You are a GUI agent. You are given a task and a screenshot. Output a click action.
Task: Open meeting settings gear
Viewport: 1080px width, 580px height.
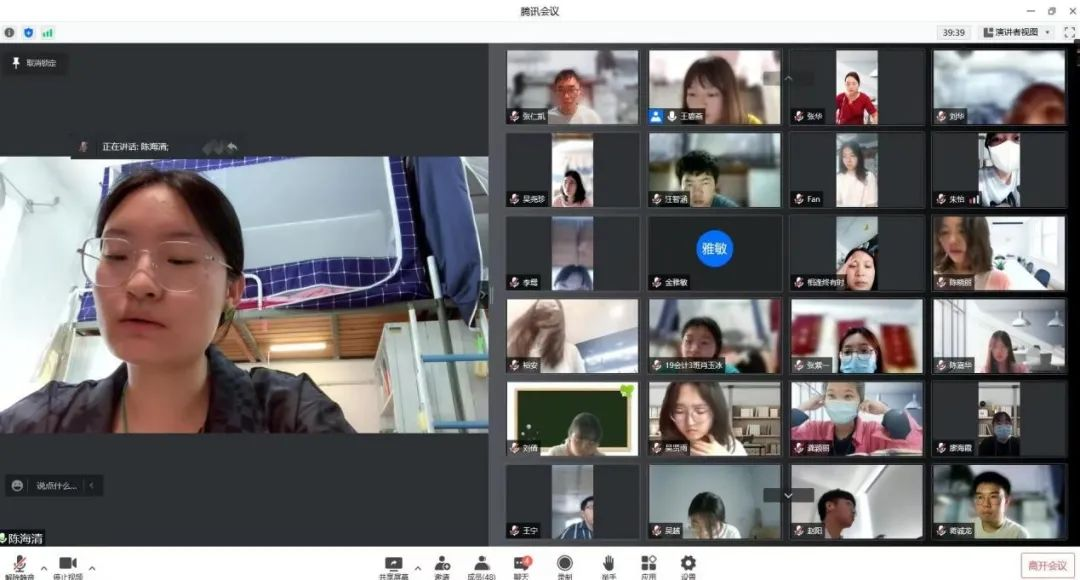(688, 565)
